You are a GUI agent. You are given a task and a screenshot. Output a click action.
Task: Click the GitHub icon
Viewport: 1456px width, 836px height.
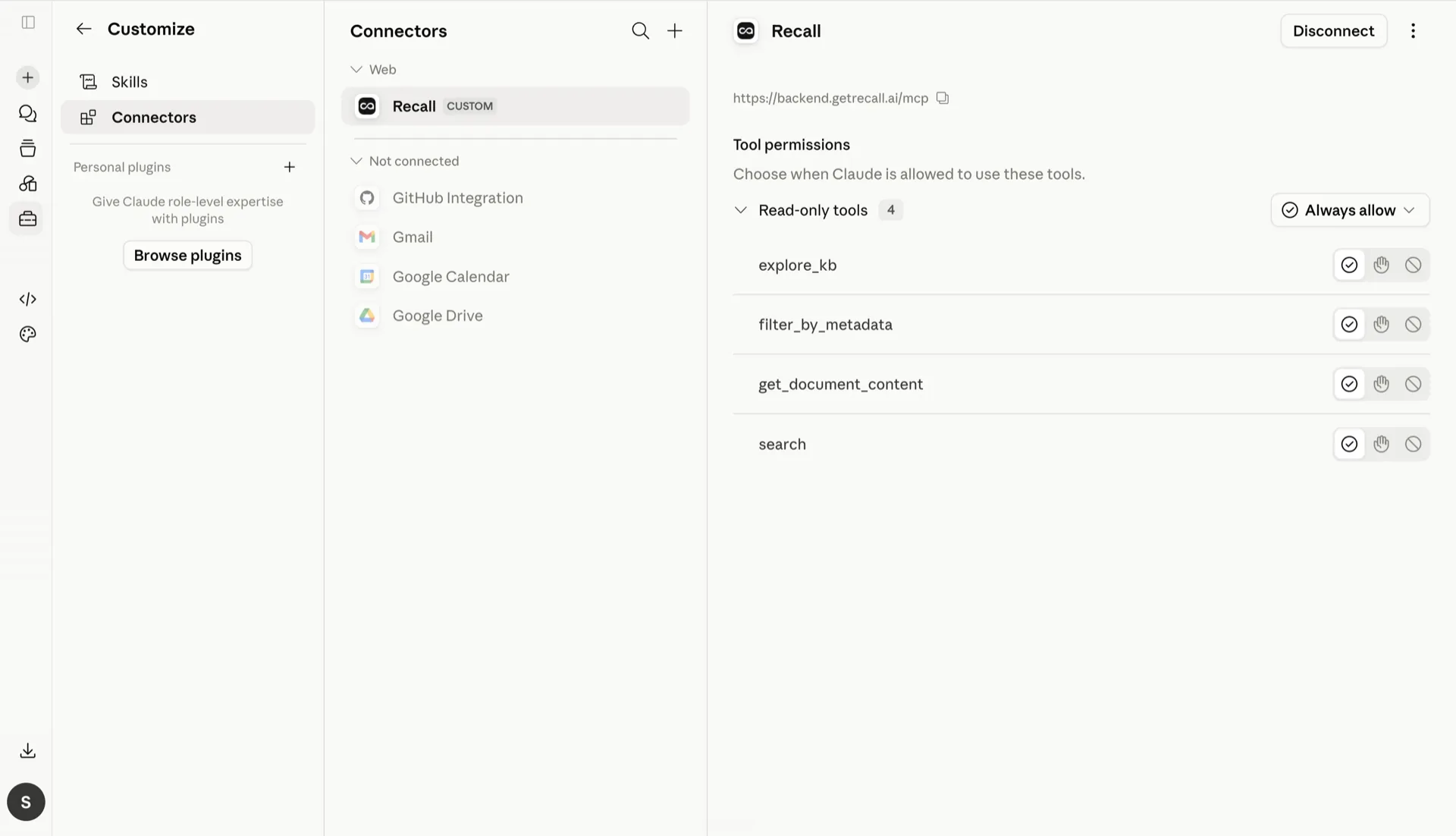(367, 198)
